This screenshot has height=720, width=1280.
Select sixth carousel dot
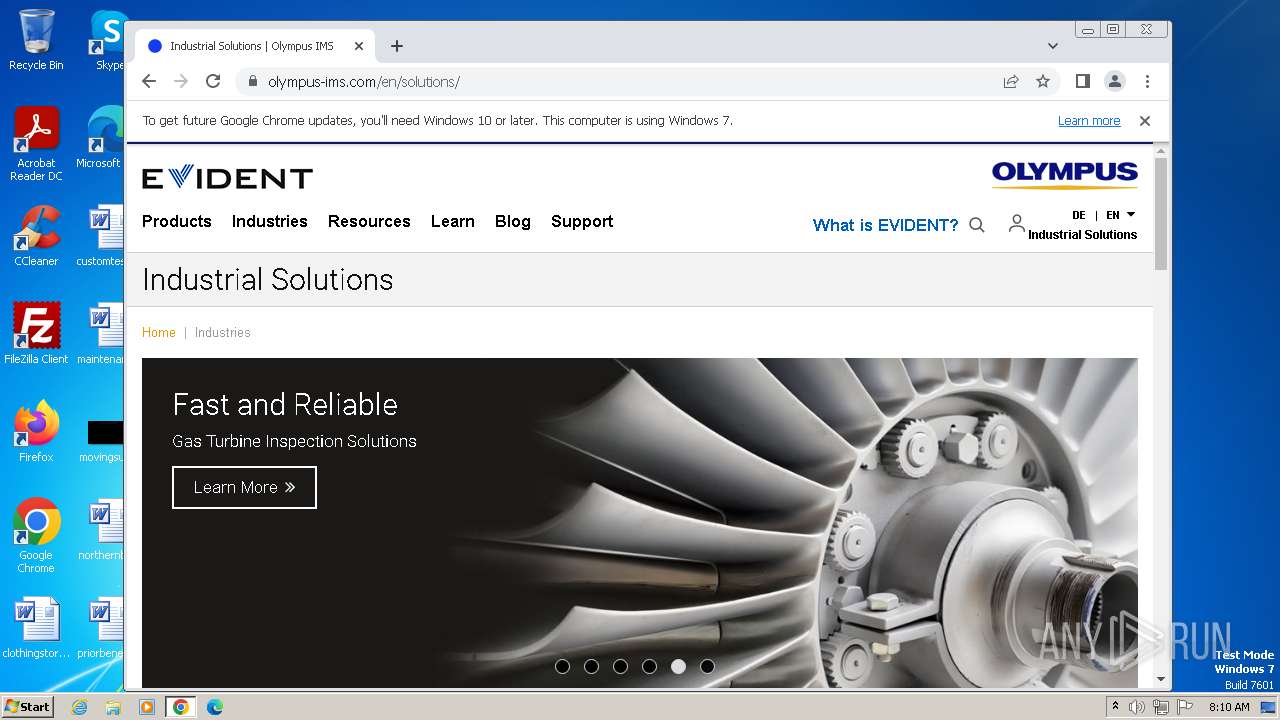click(707, 666)
